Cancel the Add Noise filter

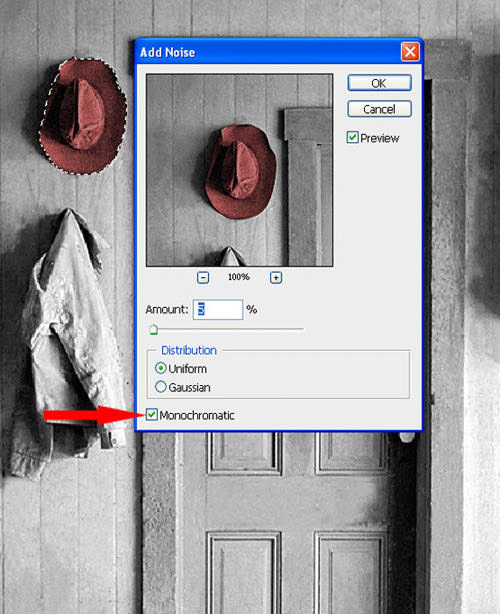379,109
